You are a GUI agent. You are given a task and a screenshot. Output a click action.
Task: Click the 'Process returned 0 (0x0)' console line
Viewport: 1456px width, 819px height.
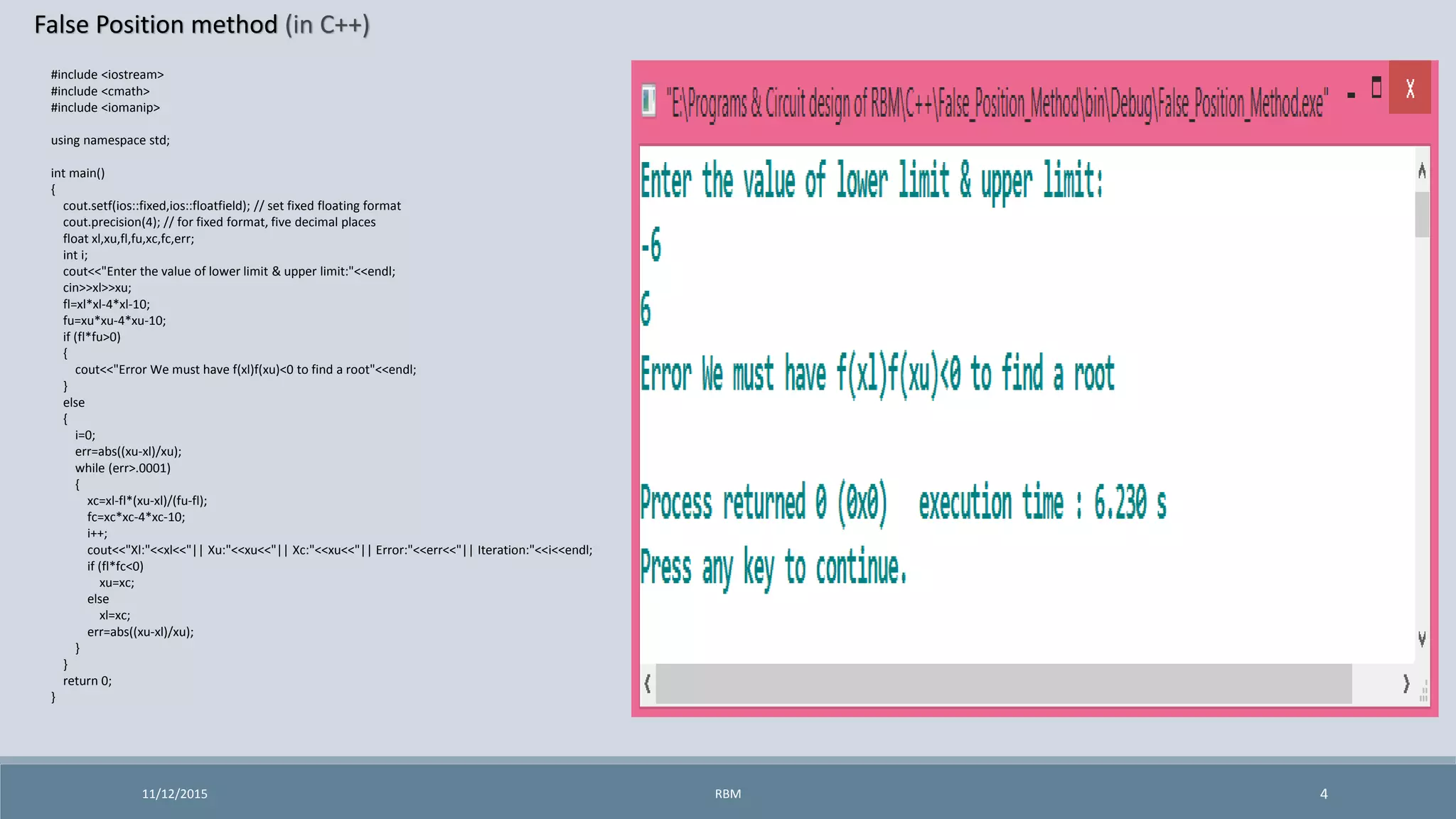pos(903,503)
